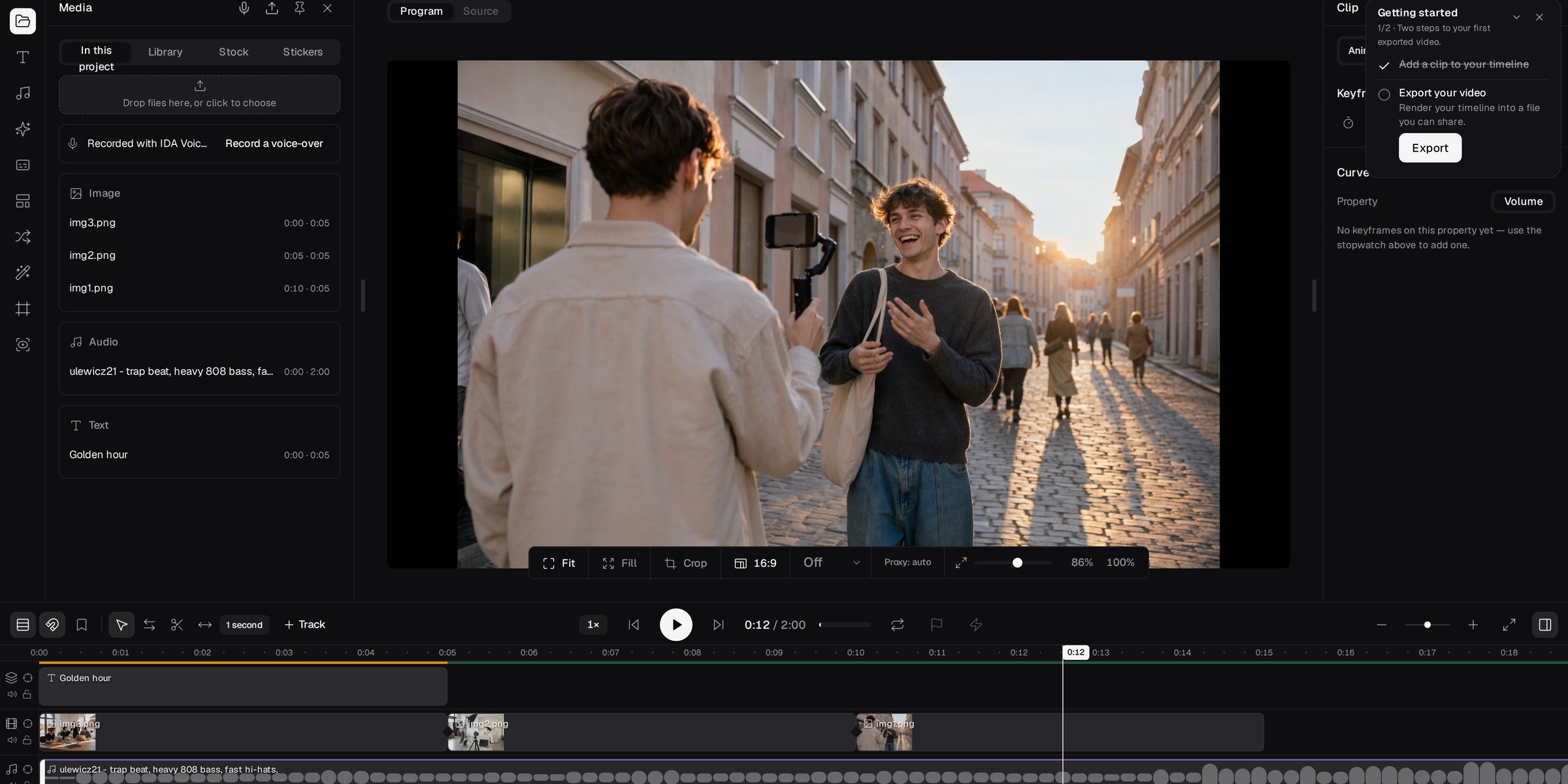Mute the Golden hour text track
The height and width of the screenshot is (784, 1568).
[x=12, y=694]
